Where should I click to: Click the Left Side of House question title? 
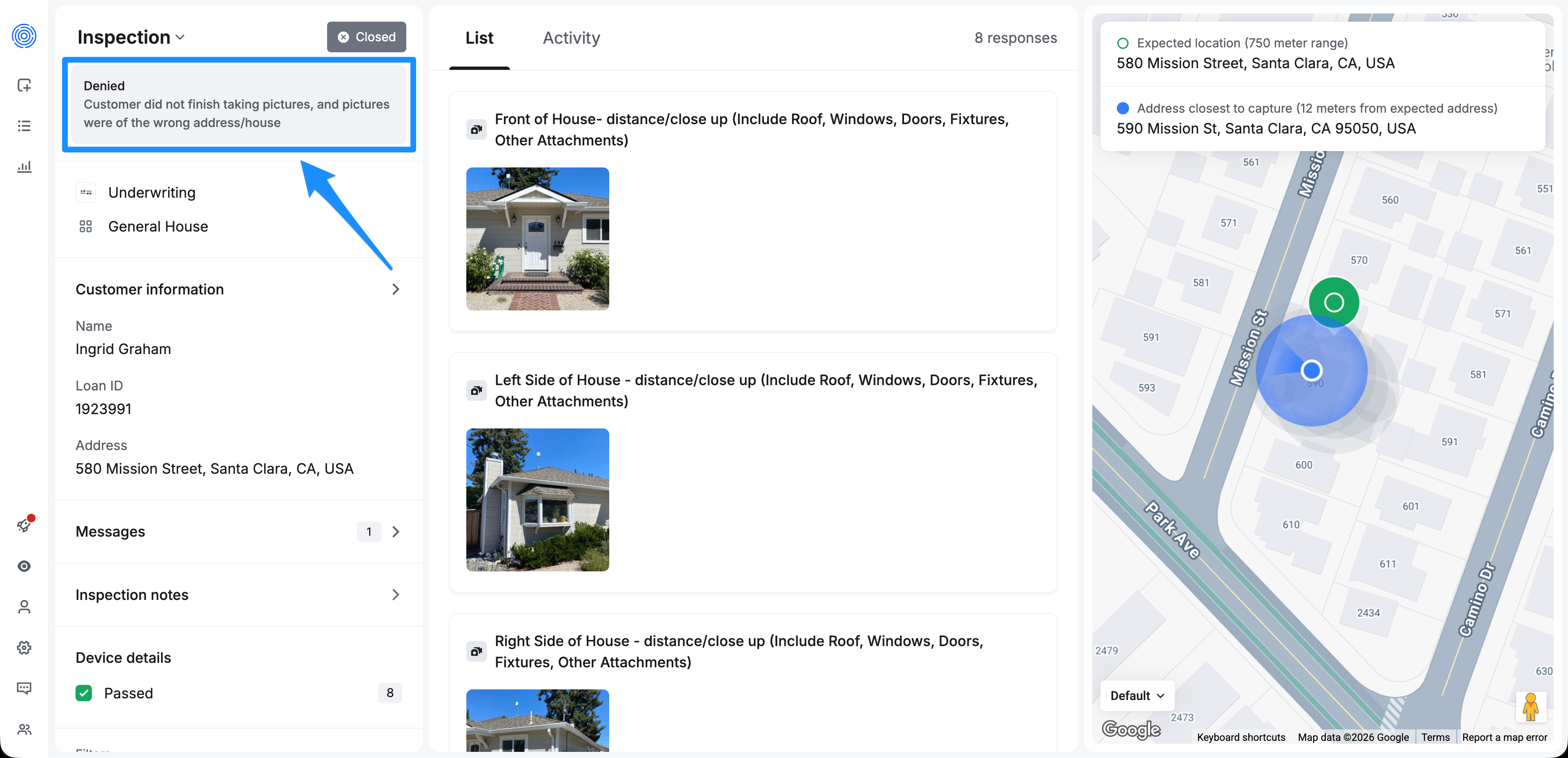click(x=766, y=390)
